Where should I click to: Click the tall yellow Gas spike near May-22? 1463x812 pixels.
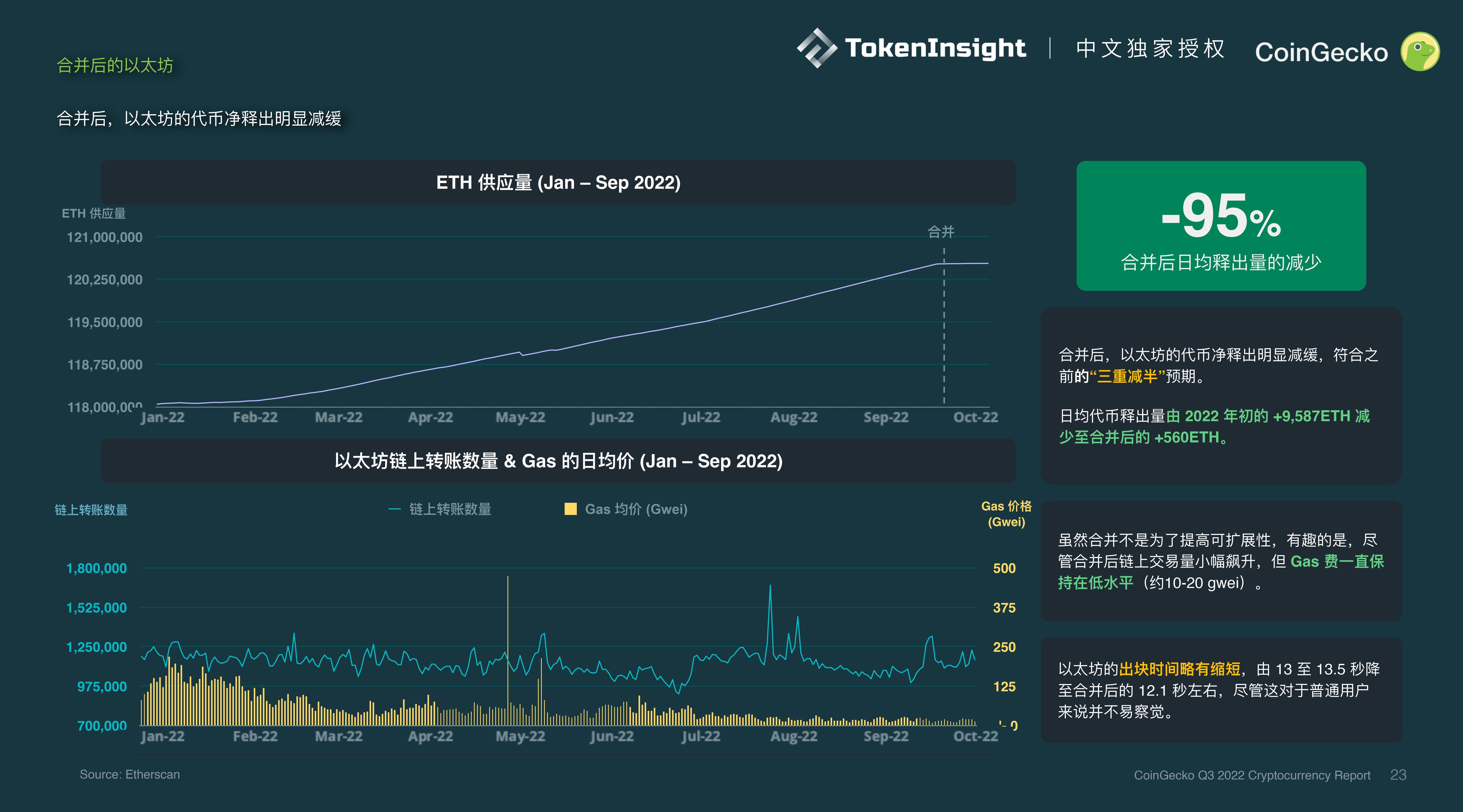508,625
